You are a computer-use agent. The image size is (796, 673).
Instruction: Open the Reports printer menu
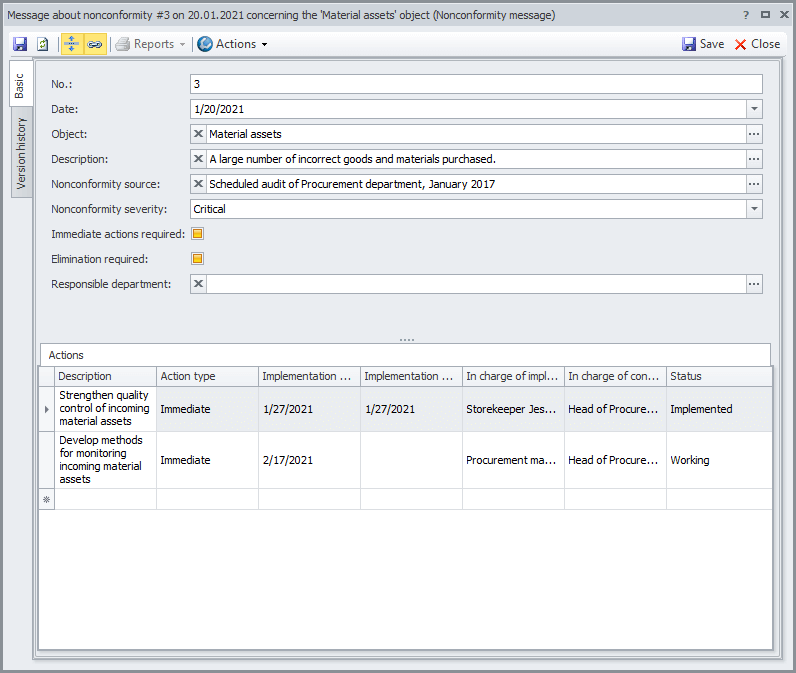click(150, 44)
